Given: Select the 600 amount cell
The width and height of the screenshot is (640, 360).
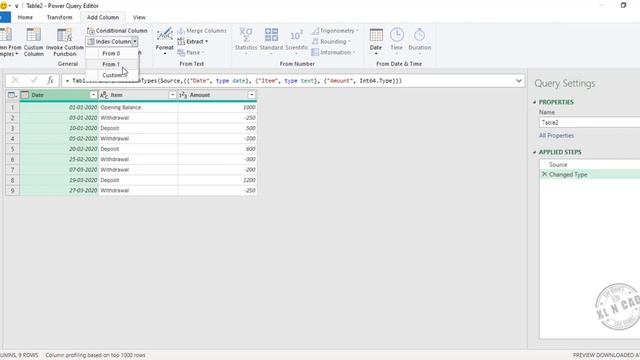Looking at the screenshot, I should point(217,149).
